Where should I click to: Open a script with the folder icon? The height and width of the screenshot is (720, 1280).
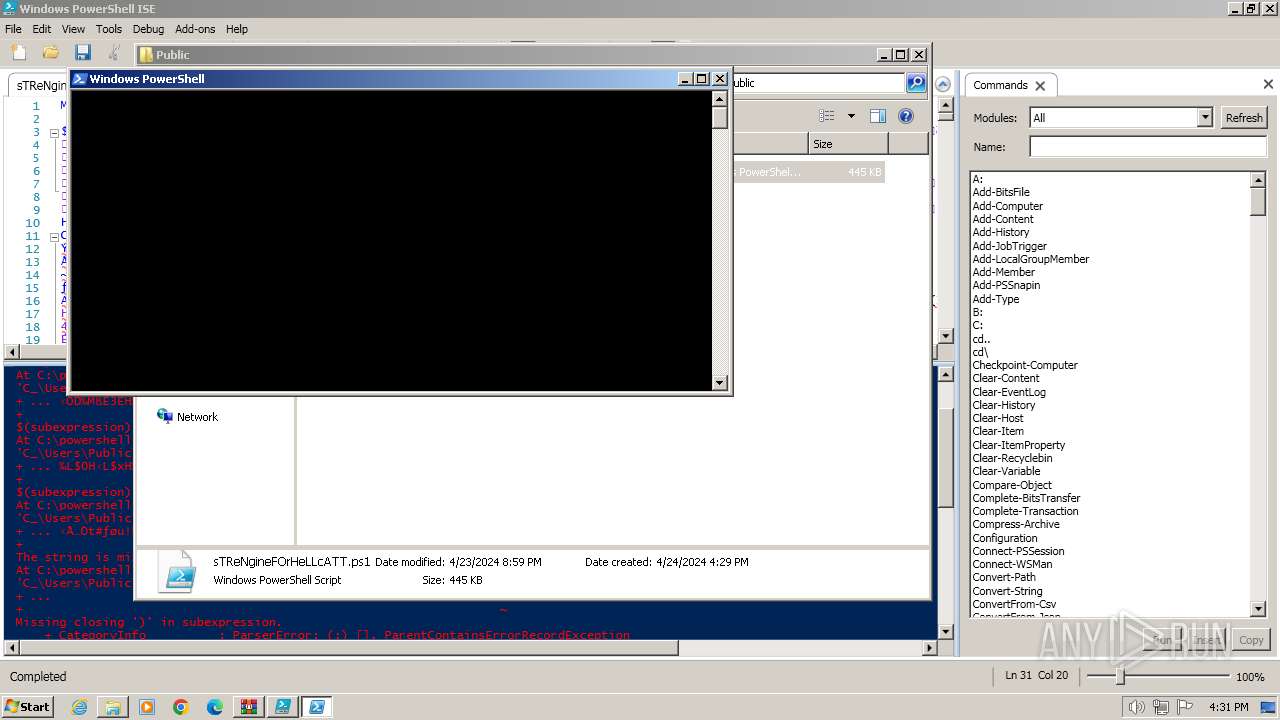(50, 53)
